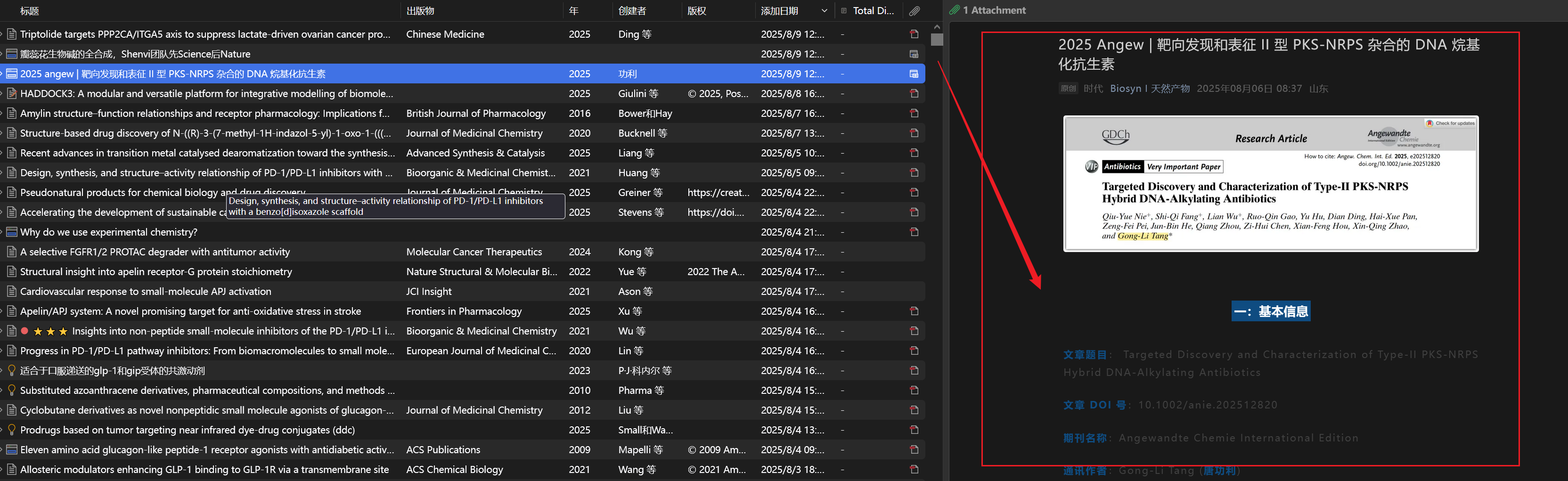Select the row Design, synthesis, and structure–activity relationship
This screenshot has height=481, width=1568.
tap(463, 173)
